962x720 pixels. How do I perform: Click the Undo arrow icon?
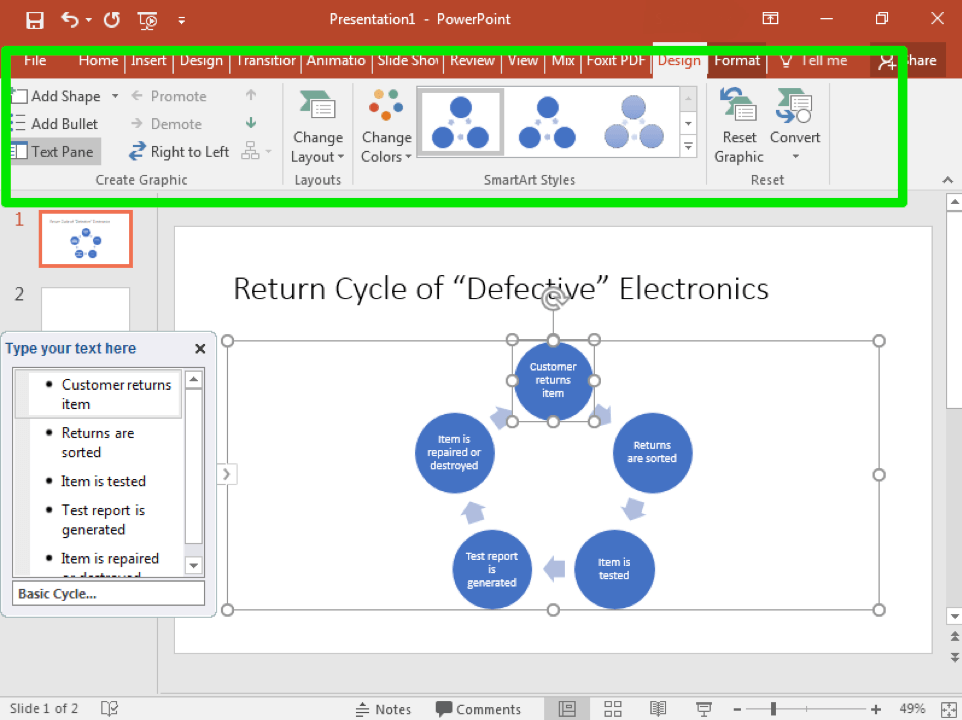[x=69, y=20]
